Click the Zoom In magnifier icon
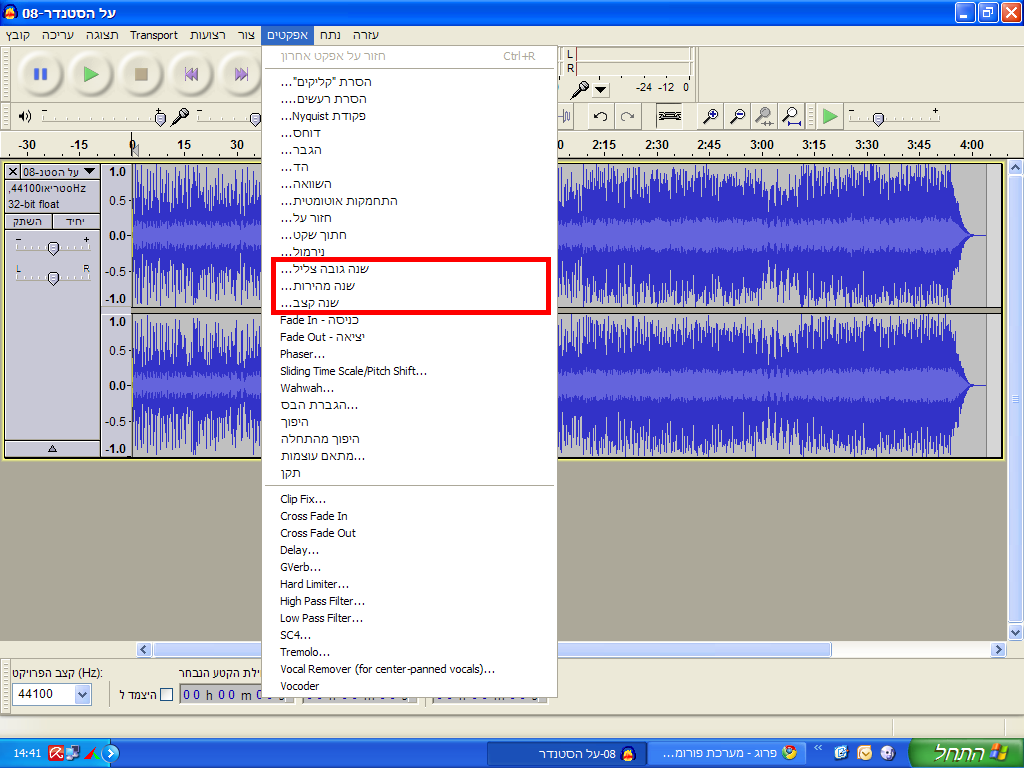The width and height of the screenshot is (1024, 768). click(711, 117)
